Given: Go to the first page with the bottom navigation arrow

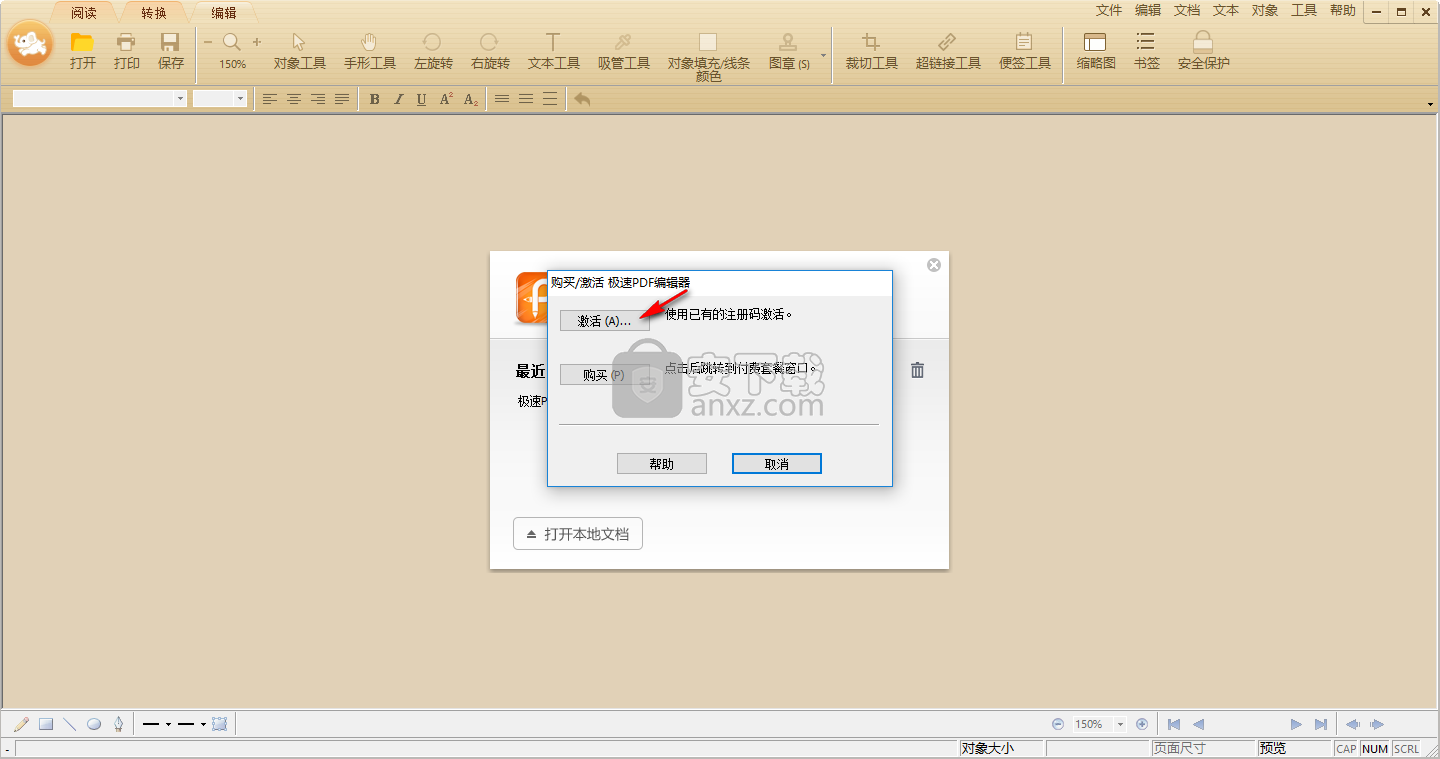Looking at the screenshot, I should tap(1174, 724).
